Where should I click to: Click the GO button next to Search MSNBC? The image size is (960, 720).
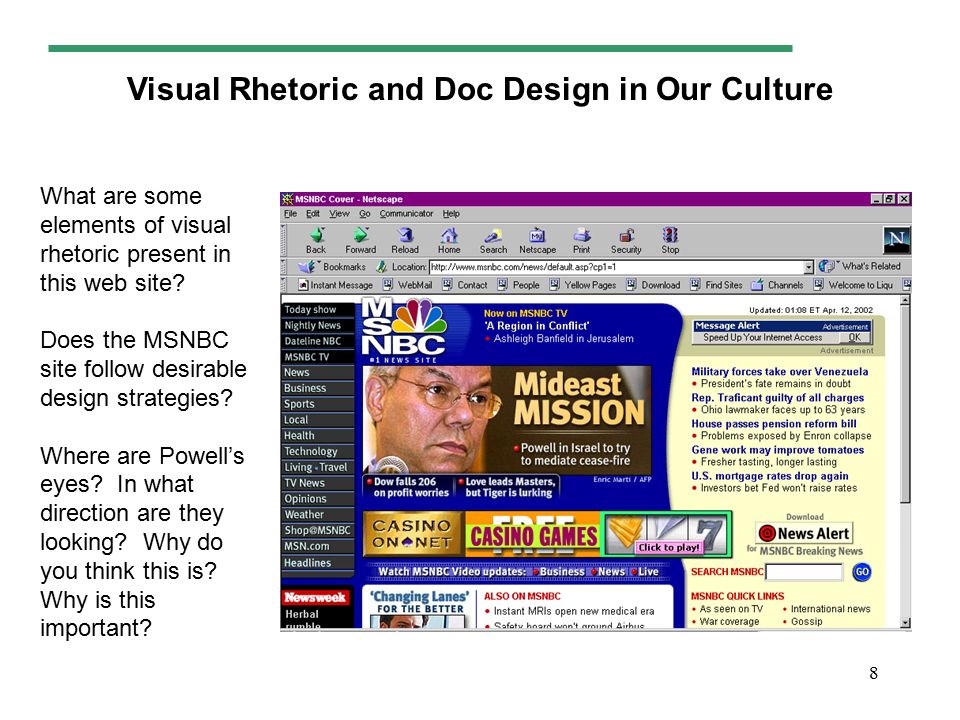(862, 572)
